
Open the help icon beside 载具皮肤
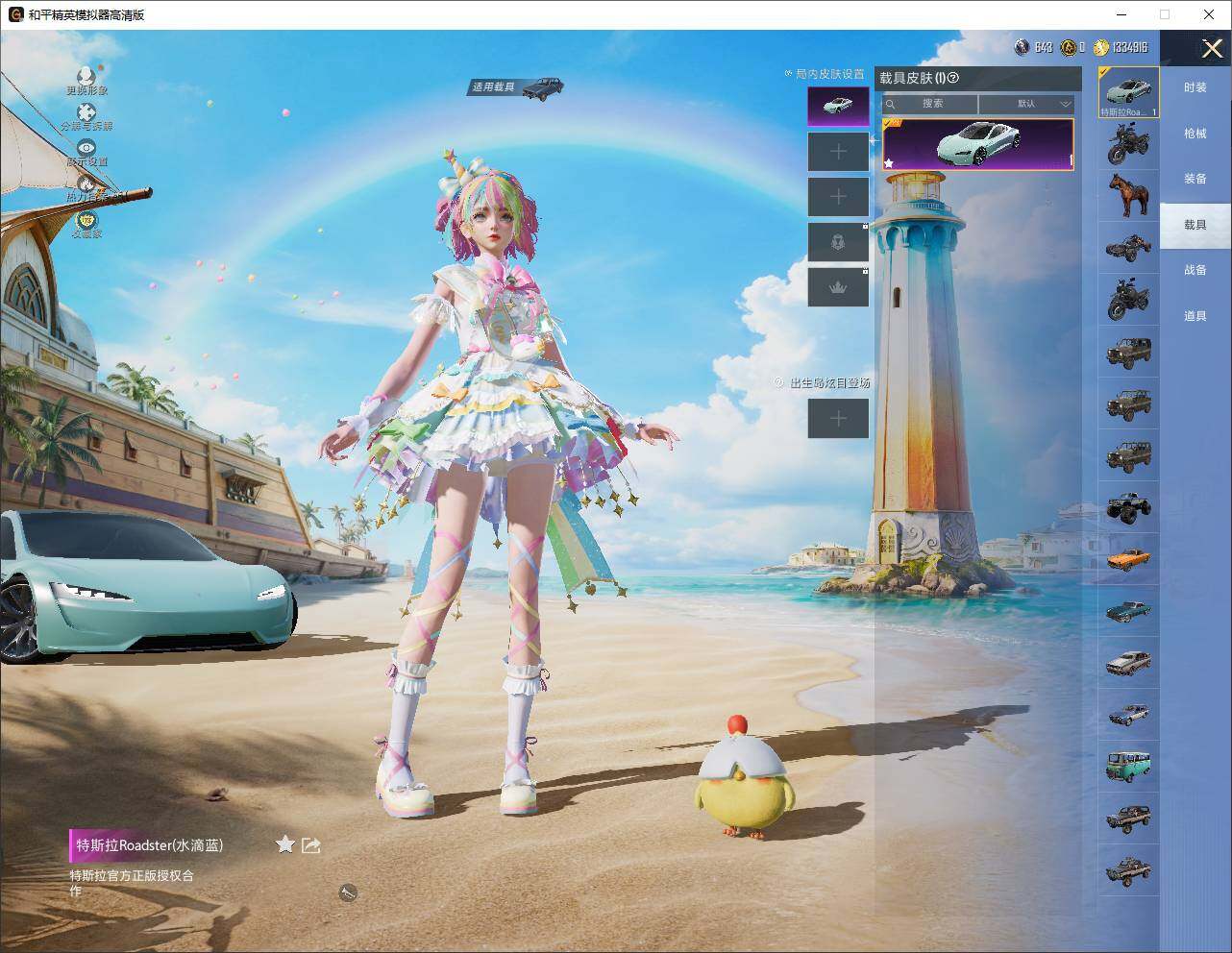click(x=954, y=78)
